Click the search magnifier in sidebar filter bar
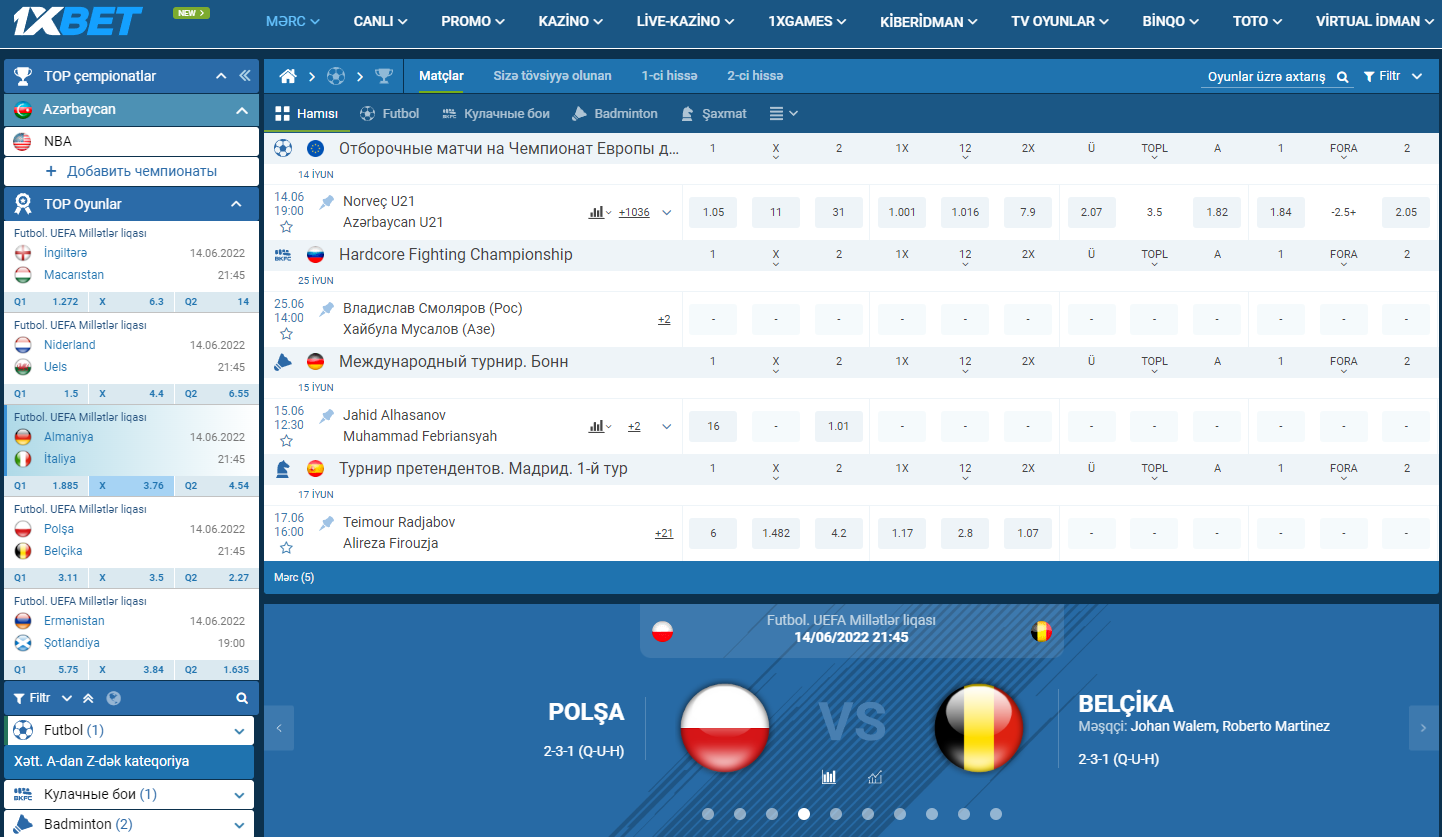 [242, 698]
